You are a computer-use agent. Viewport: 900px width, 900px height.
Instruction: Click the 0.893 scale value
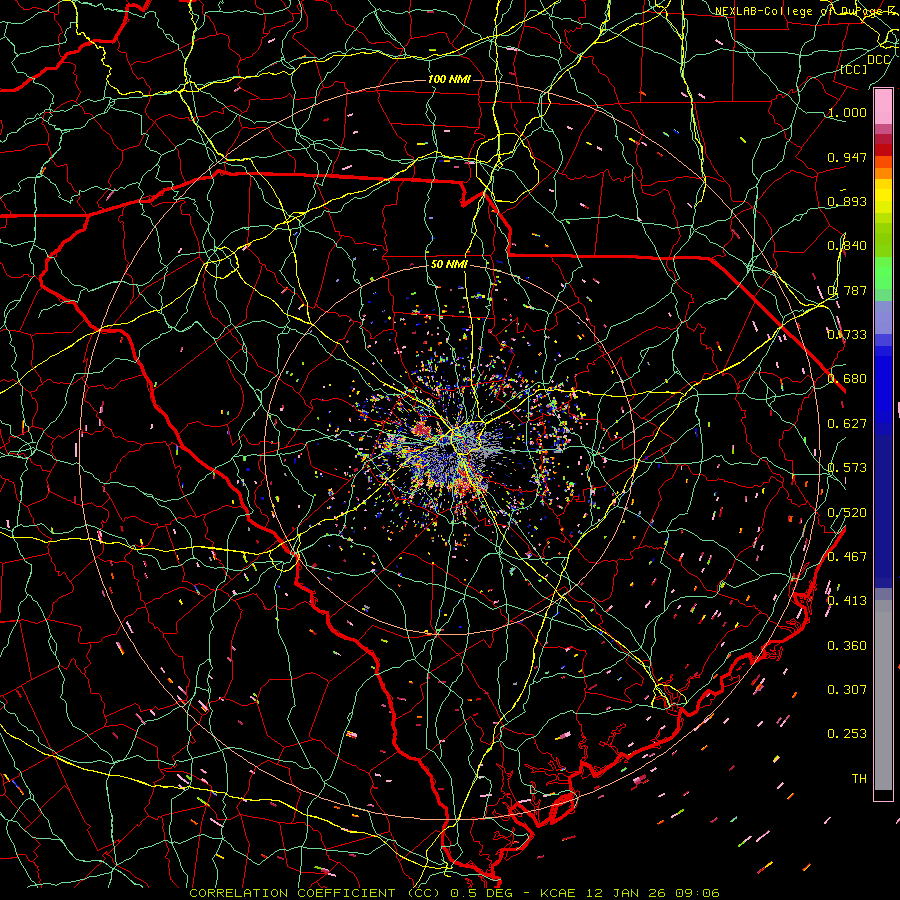pos(847,201)
